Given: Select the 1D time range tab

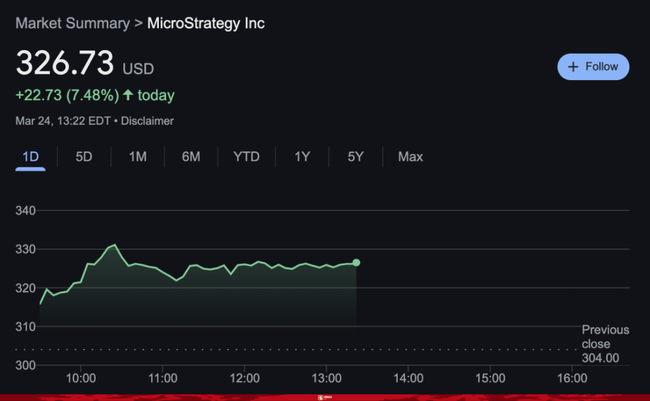Looking at the screenshot, I should (30, 157).
